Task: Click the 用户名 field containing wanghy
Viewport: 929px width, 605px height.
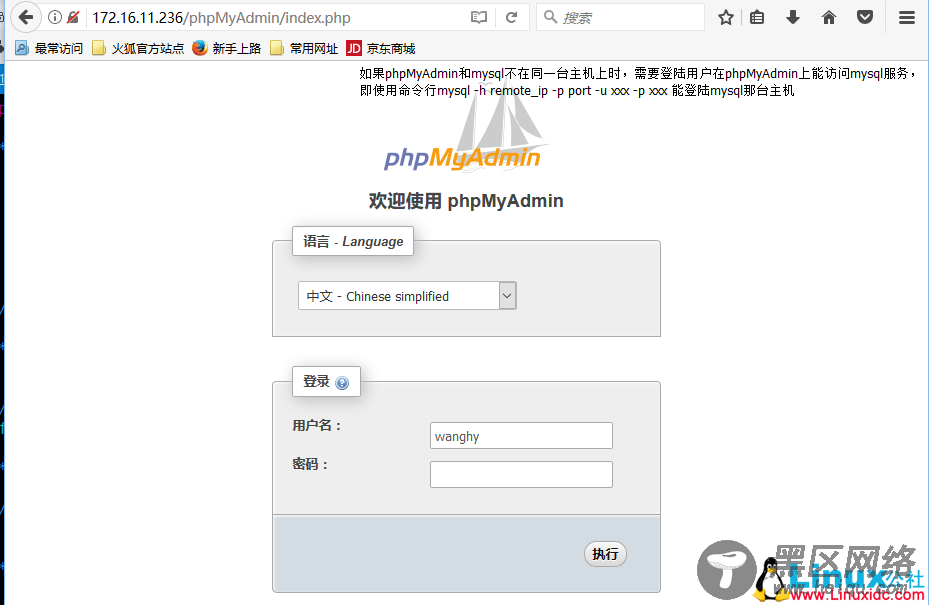Action: click(x=521, y=436)
